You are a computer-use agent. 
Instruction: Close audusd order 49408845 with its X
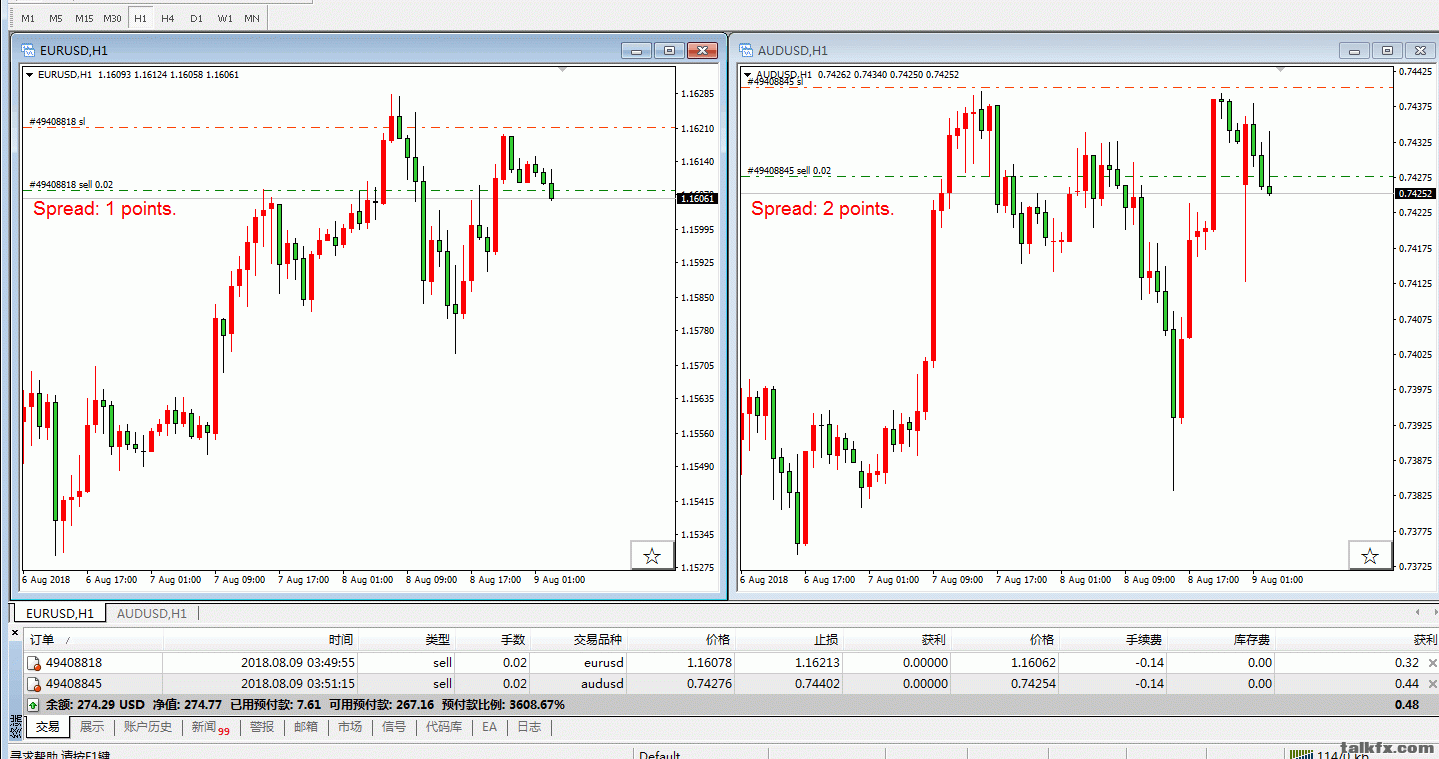click(x=1432, y=684)
